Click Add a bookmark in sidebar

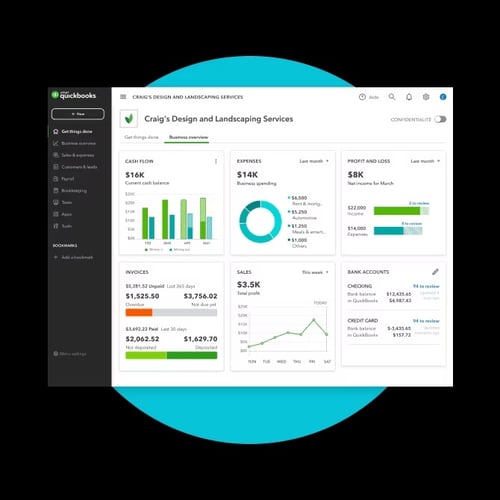pyautogui.click(x=73, y=257)
